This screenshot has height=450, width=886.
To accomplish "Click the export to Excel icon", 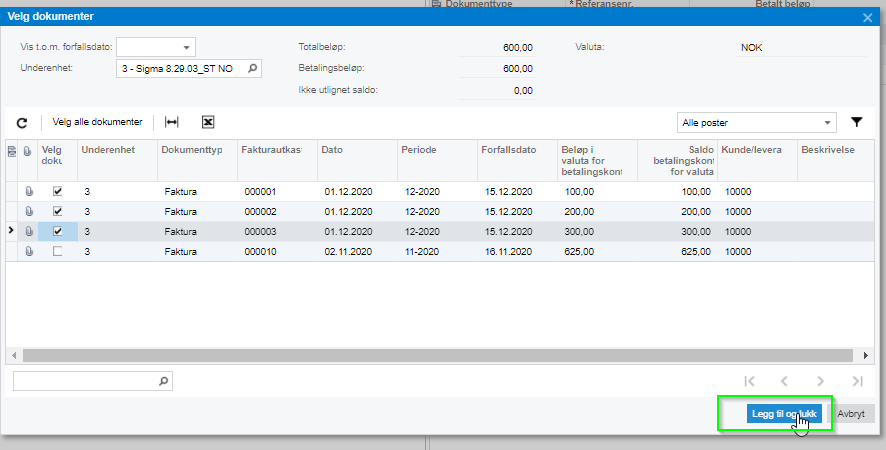I will (x=208, y=122).
